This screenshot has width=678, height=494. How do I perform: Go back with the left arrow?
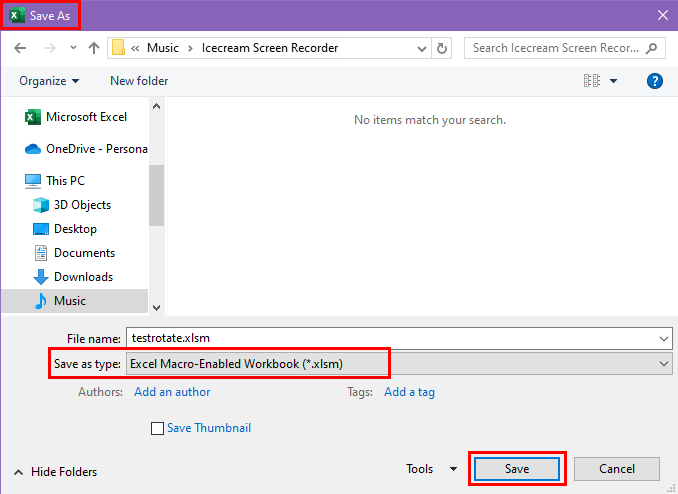[x=20, y=48]
